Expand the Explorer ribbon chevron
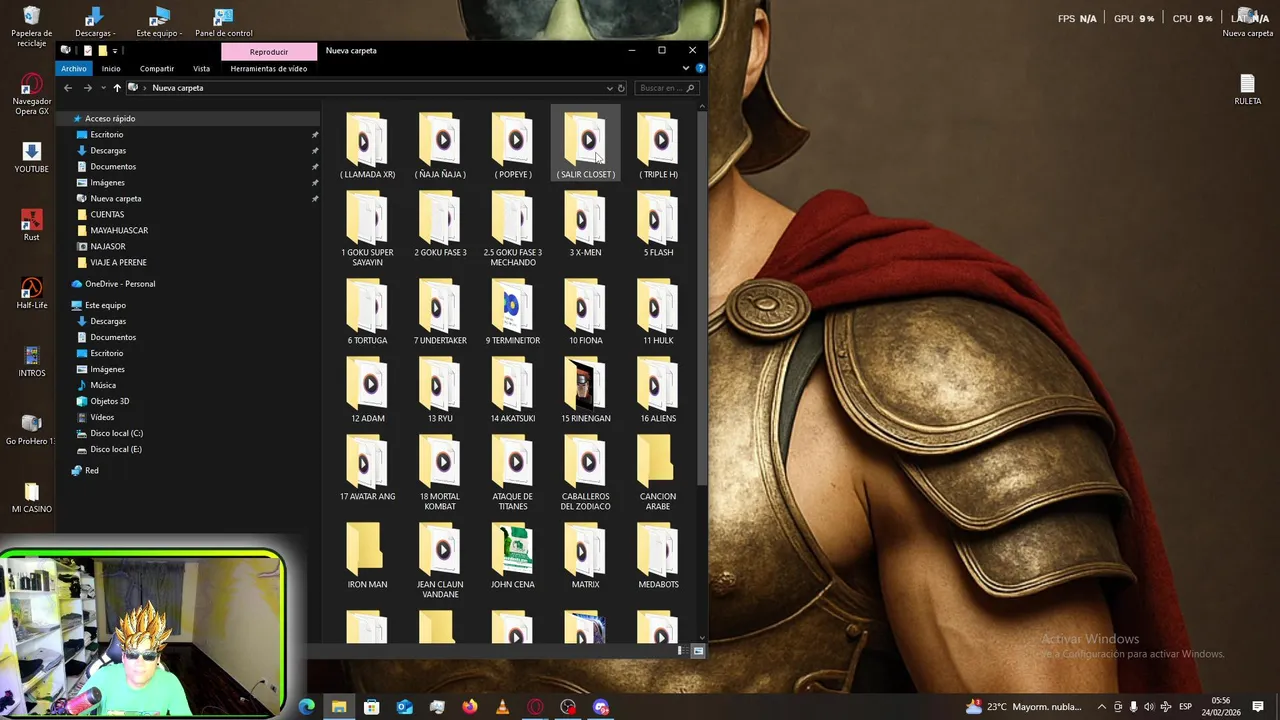Screen dimensions: 1280x720 coord(685,68)
